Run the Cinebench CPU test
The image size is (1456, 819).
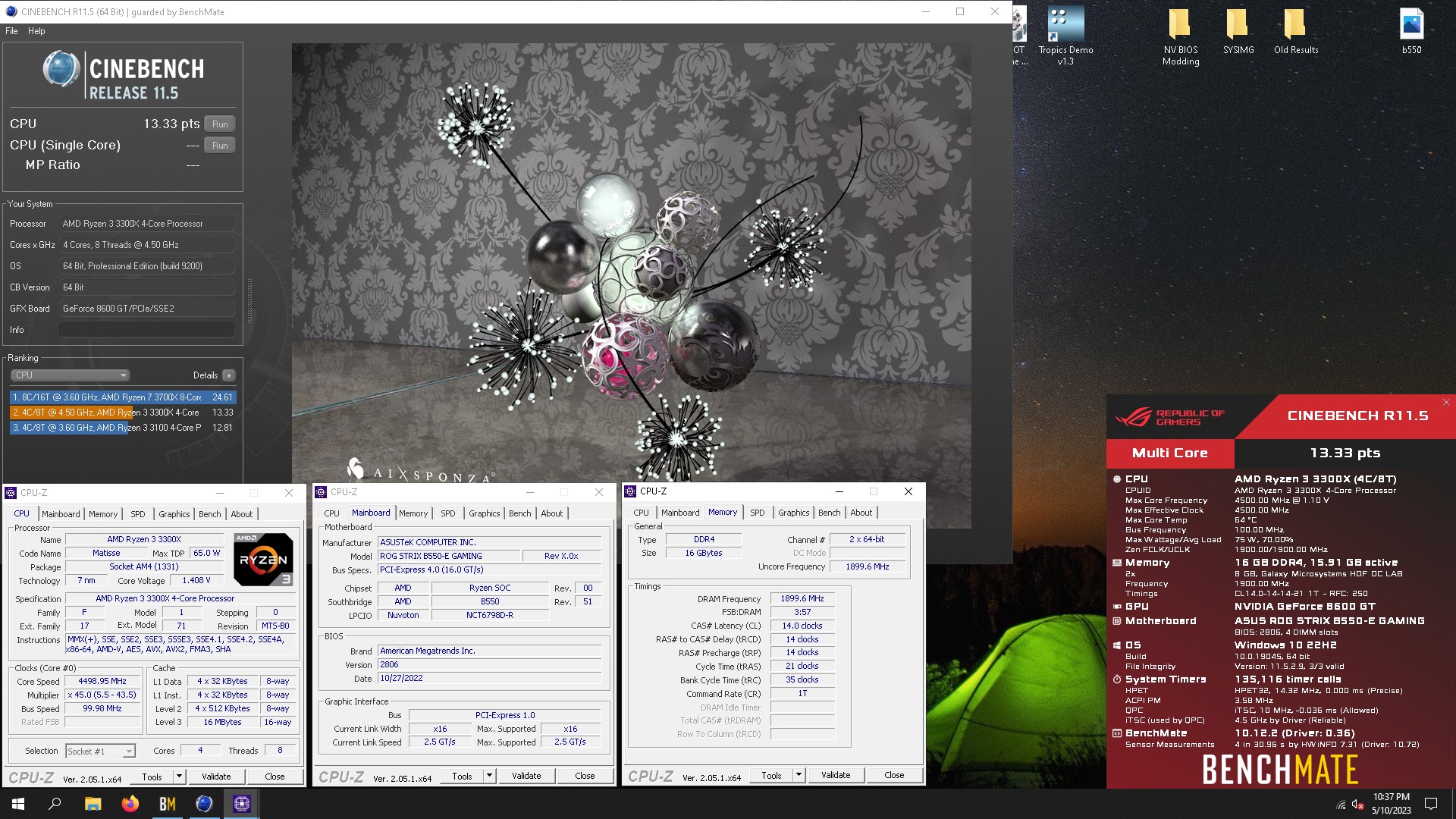(220, 124)
